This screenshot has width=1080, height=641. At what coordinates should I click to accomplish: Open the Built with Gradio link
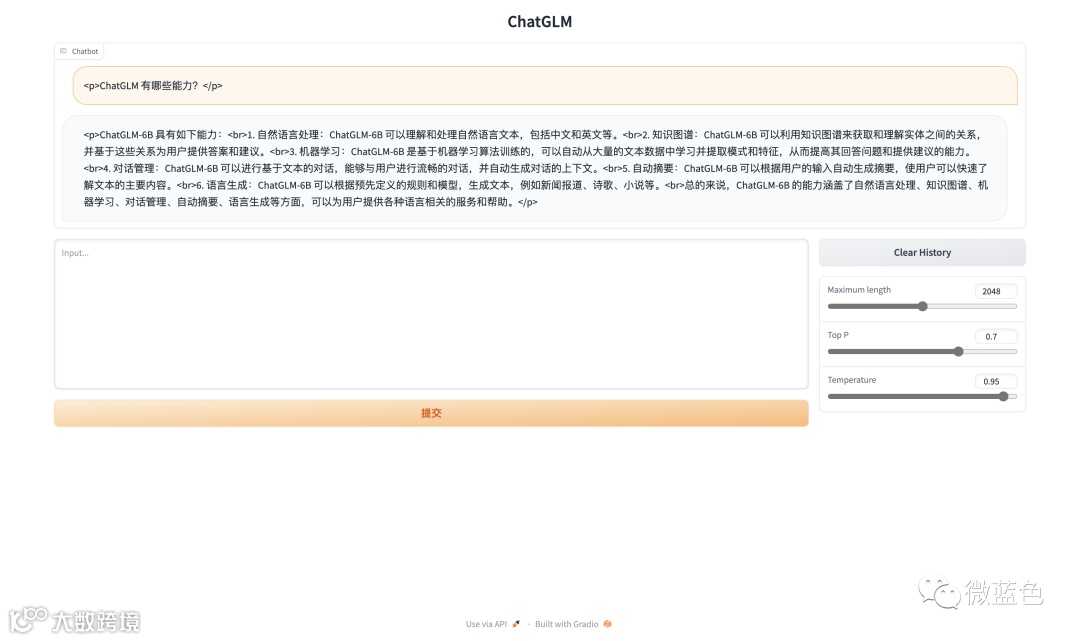(x=573, y=624)
